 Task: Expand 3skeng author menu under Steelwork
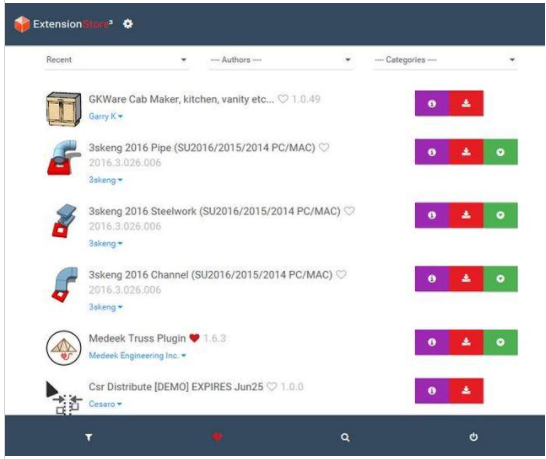(x=106, y=243)
